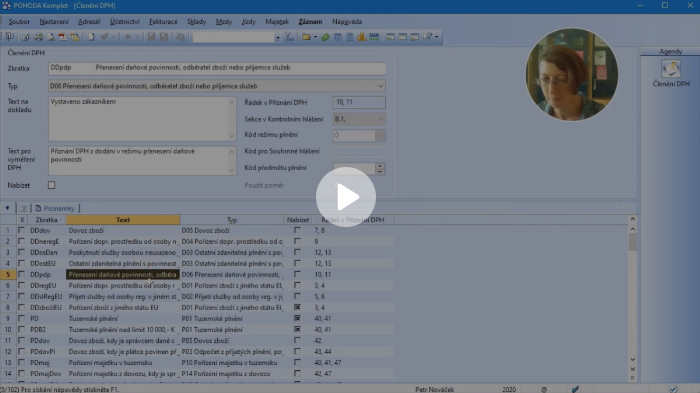The height and width of the screenshot is (393, 700).
Task: Open the Fakturace menu
Action: (x=163, y=21)
